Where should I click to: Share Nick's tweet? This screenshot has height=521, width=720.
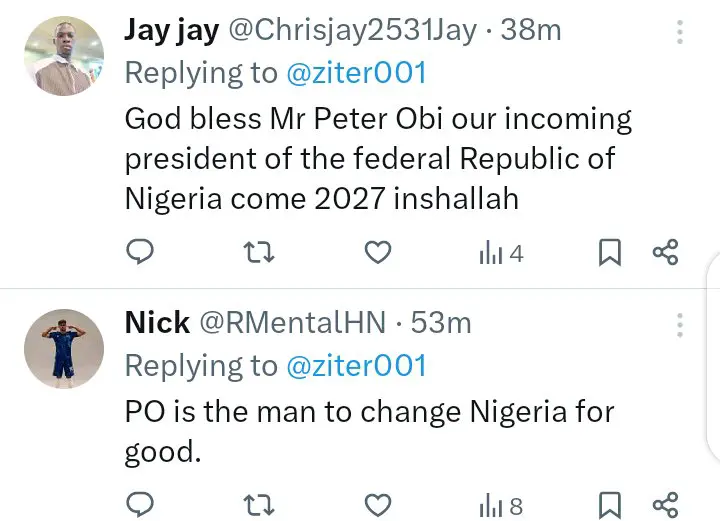point(666,505)
